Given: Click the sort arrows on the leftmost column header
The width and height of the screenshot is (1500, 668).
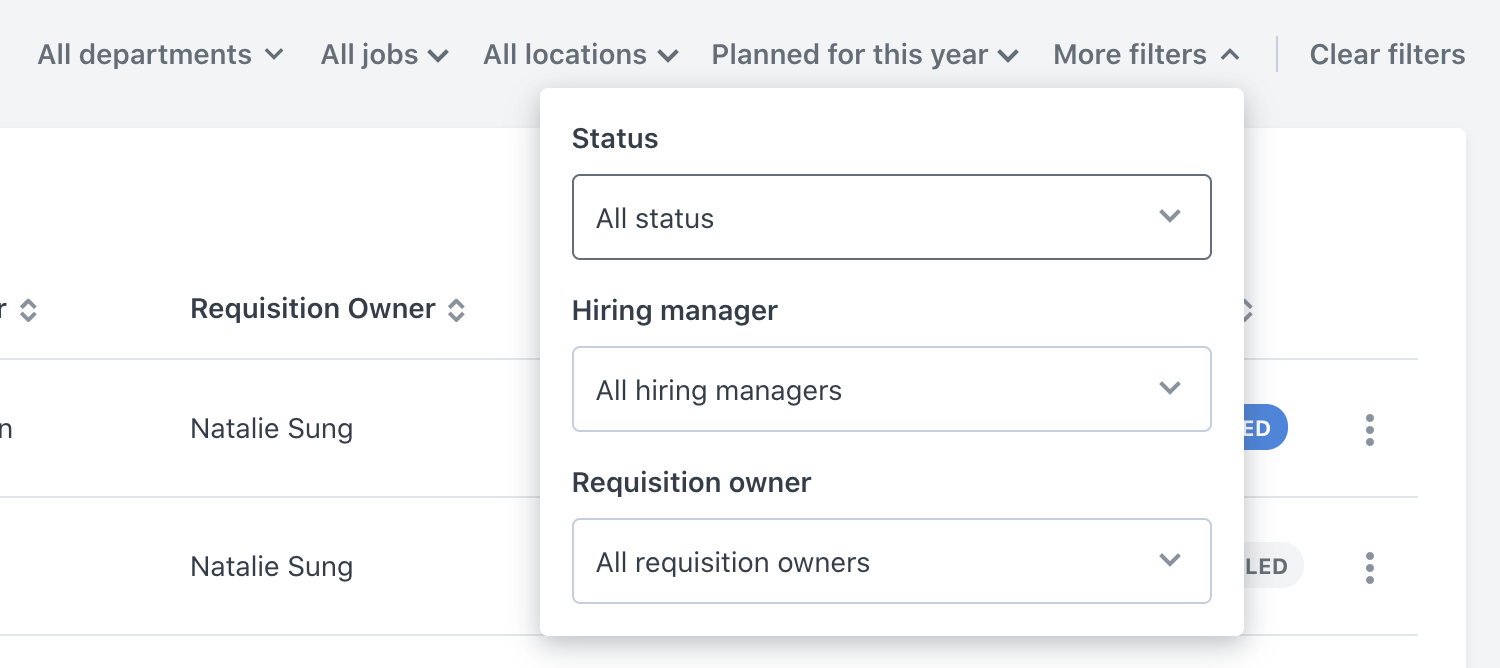Looking at the screenshot, I should (x=28, y=310).
